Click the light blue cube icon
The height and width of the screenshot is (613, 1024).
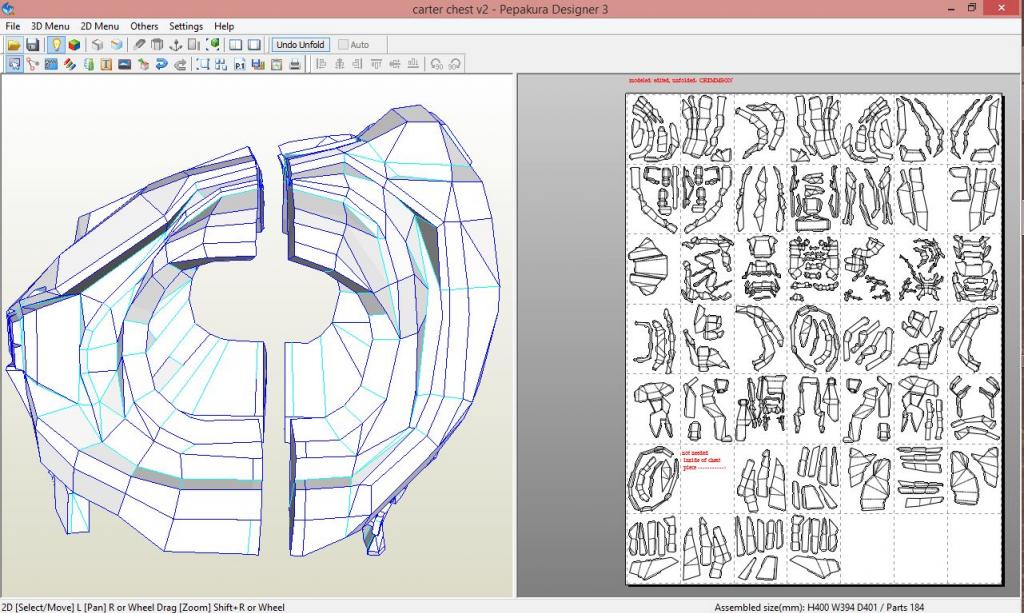[116, 44]
